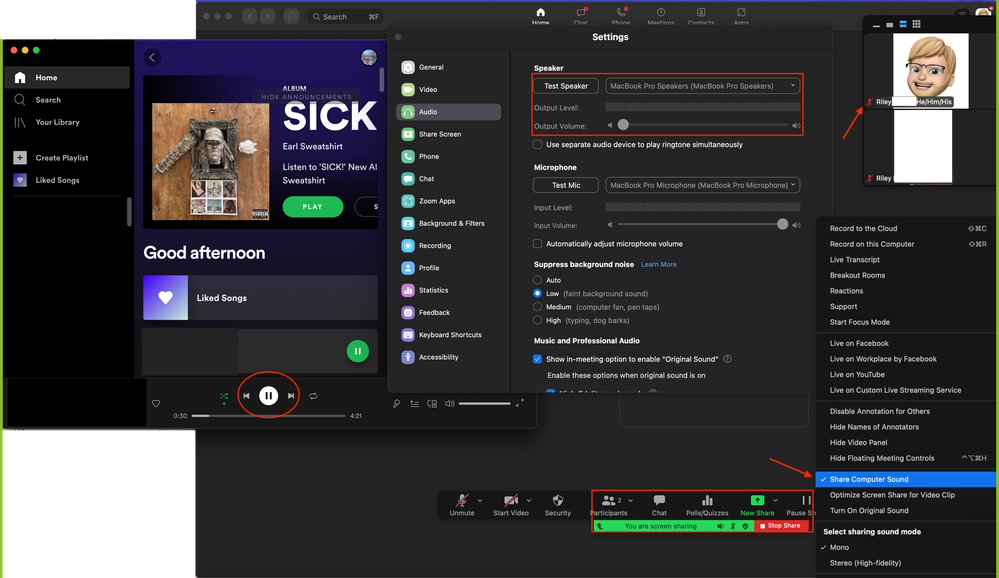Select Medium background noise suppression
Screen dimensions: 999x578
tap(539, 307)
